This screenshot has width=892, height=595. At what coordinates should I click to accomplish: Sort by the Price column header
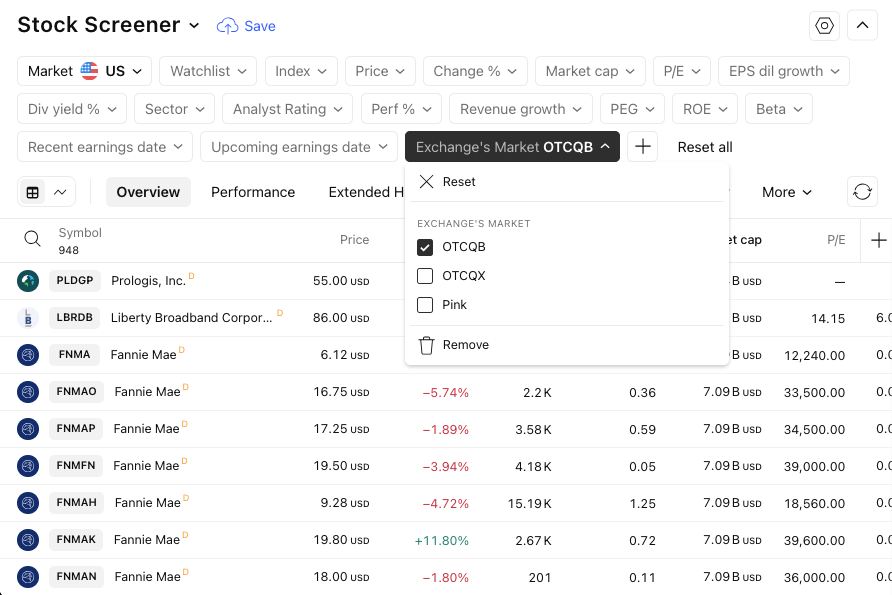[x=354, y=239]
